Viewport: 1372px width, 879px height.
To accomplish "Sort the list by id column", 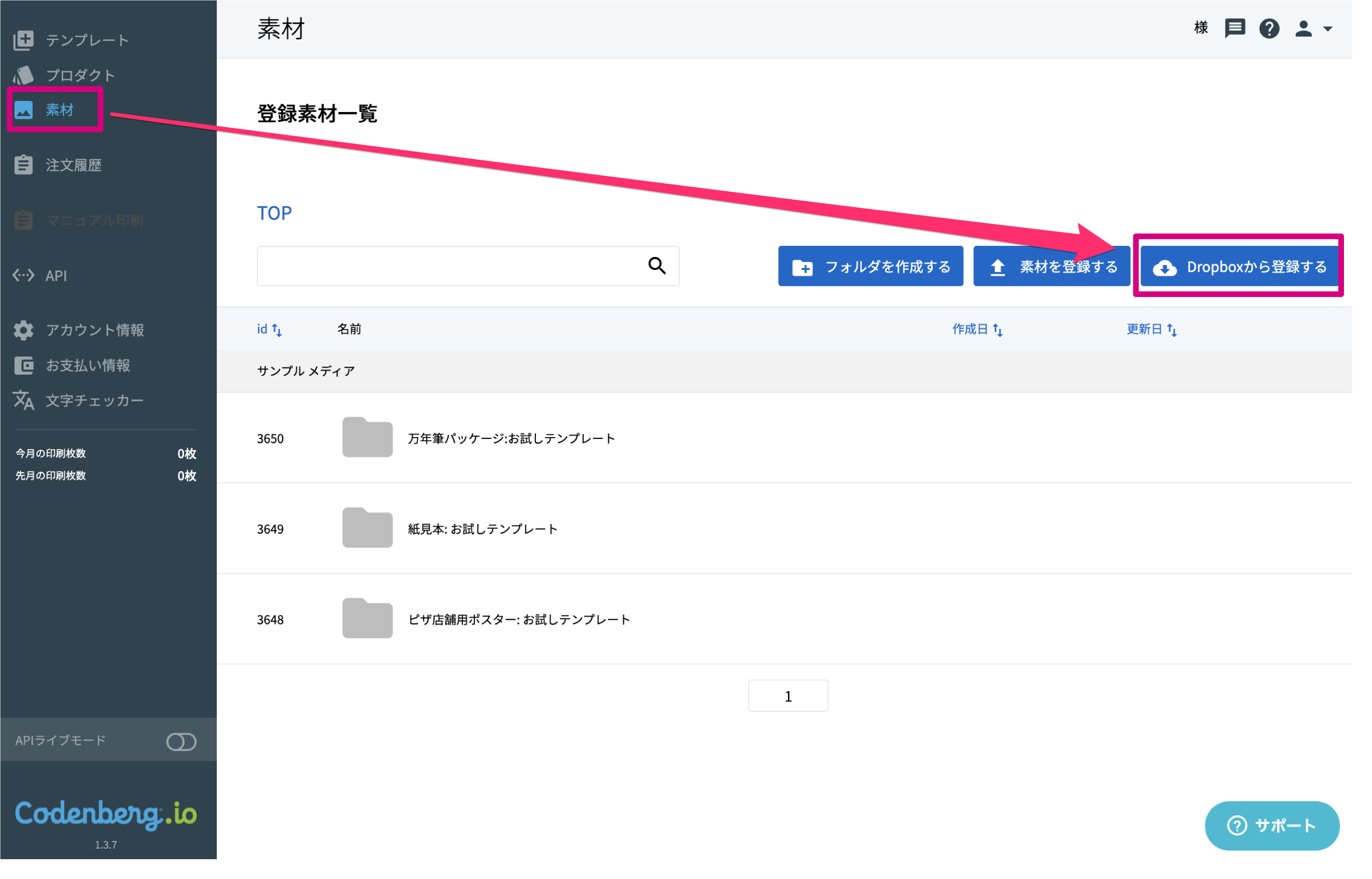I will coord(269,329).
